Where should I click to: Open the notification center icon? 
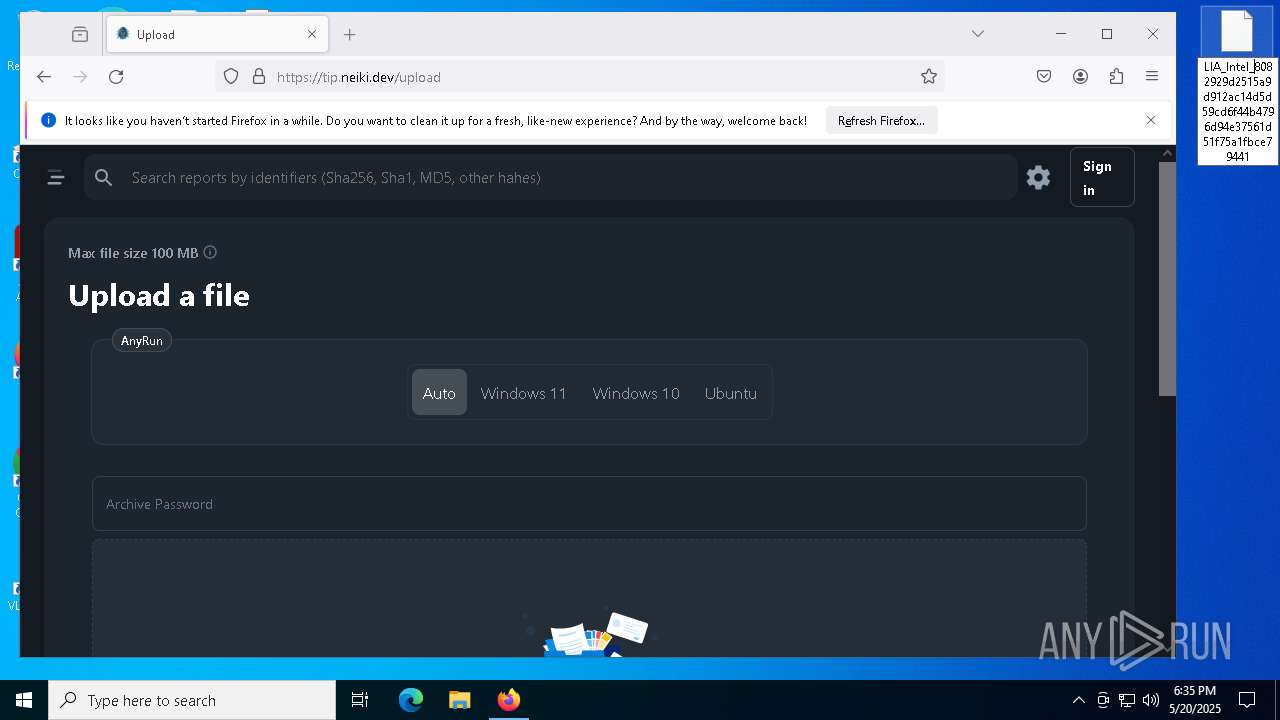pos(1247,700)
